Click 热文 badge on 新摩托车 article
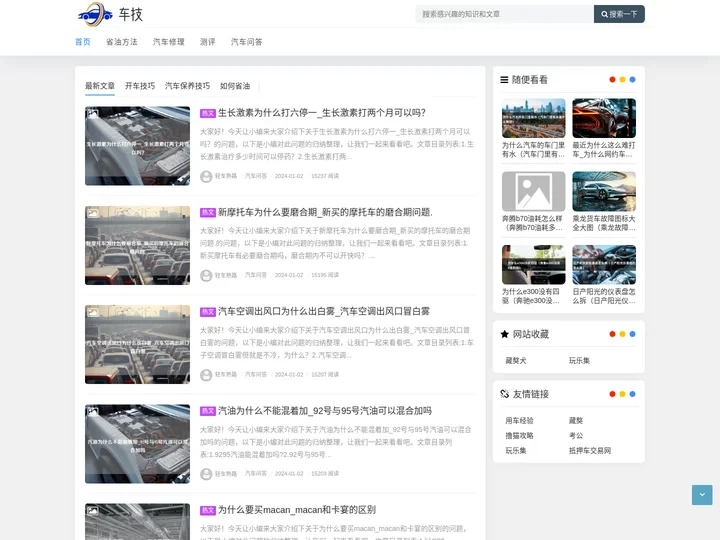The height and width of the screenshot is (540, 720). pos(208,213)
